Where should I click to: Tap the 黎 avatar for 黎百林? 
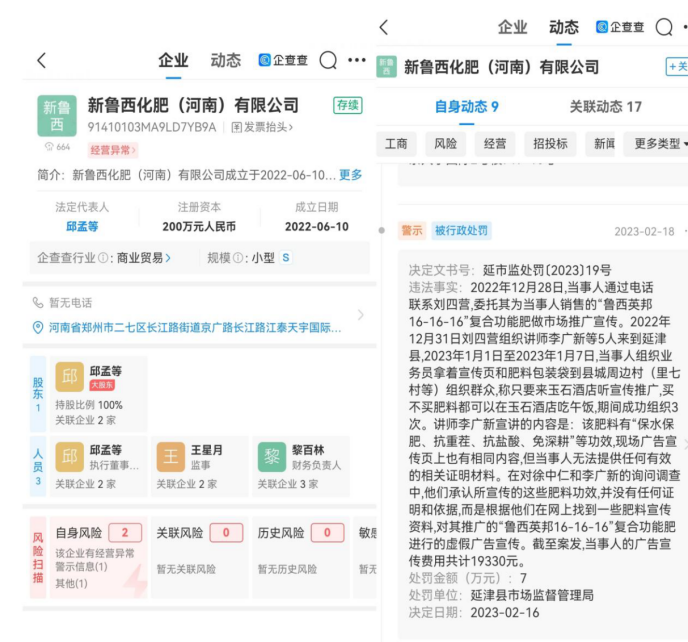272,457
